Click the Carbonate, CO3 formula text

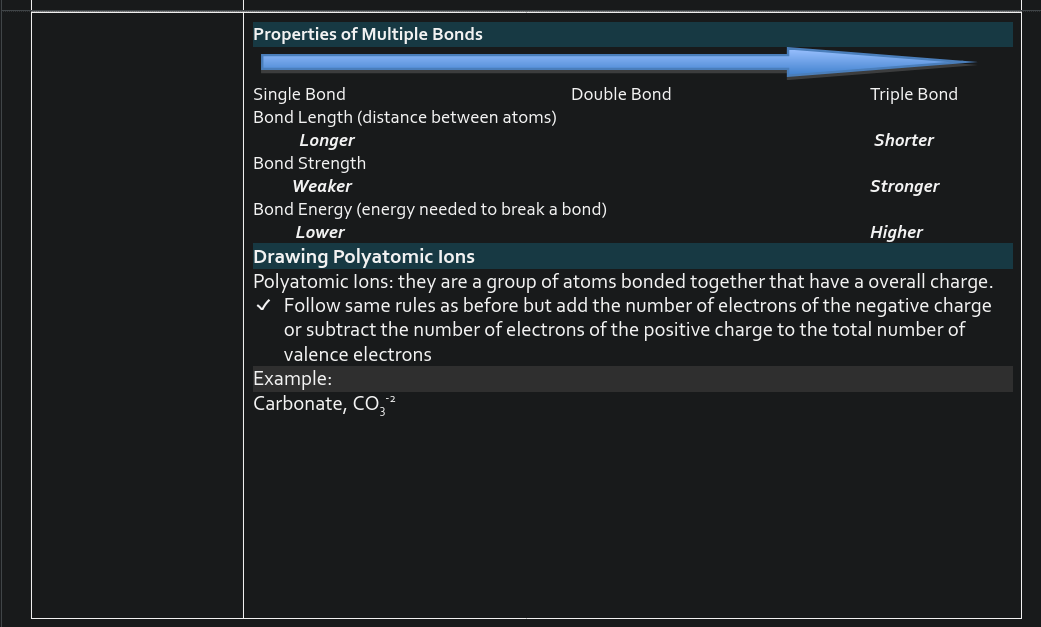tap(320, 404)
